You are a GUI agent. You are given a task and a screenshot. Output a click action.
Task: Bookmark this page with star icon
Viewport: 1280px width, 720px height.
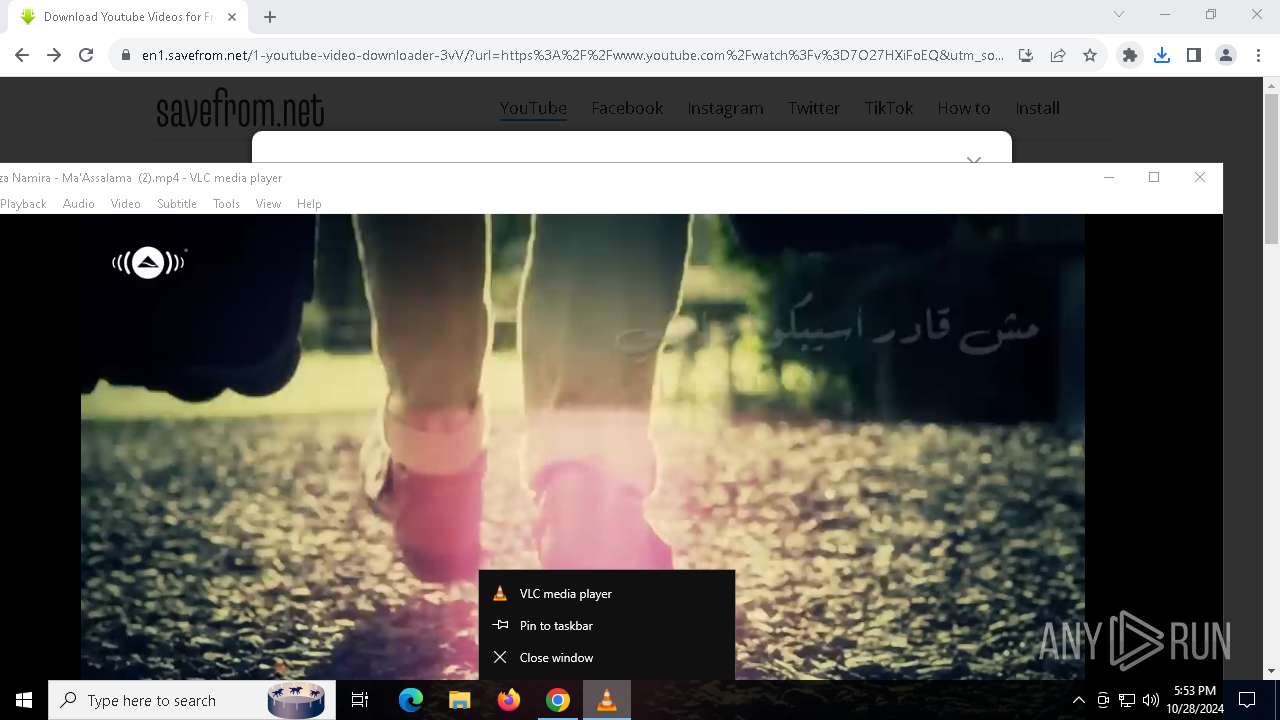tap(1090, 56)
